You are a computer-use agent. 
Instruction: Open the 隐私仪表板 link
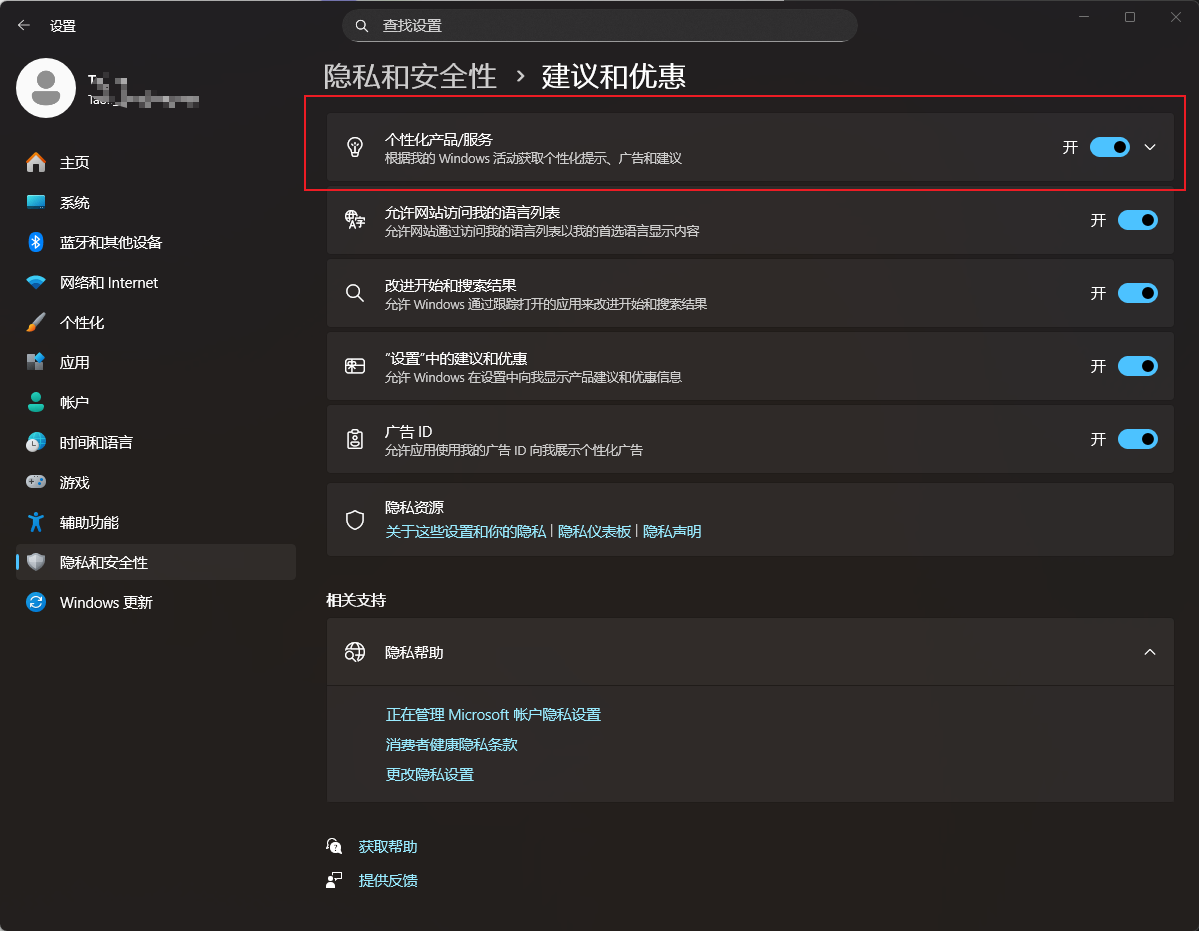click(594, 531)
